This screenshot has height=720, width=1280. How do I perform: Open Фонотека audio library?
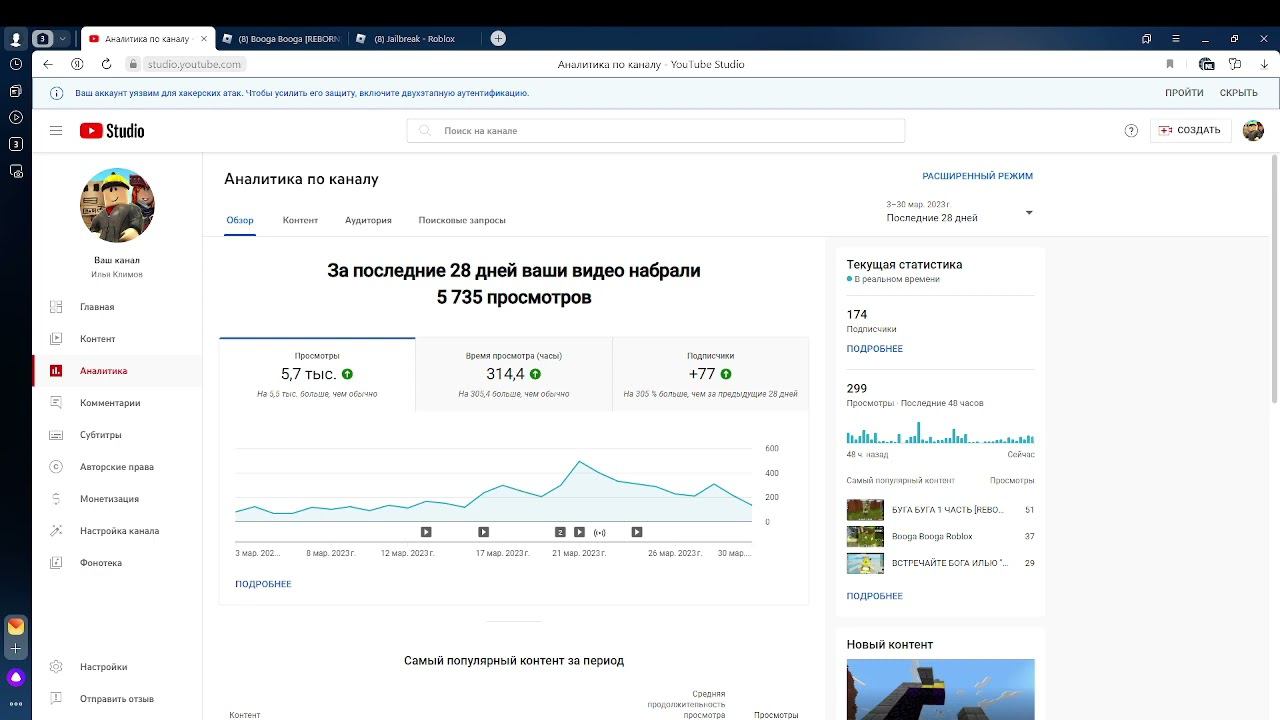pyautogui.click(x=100, y=563)
